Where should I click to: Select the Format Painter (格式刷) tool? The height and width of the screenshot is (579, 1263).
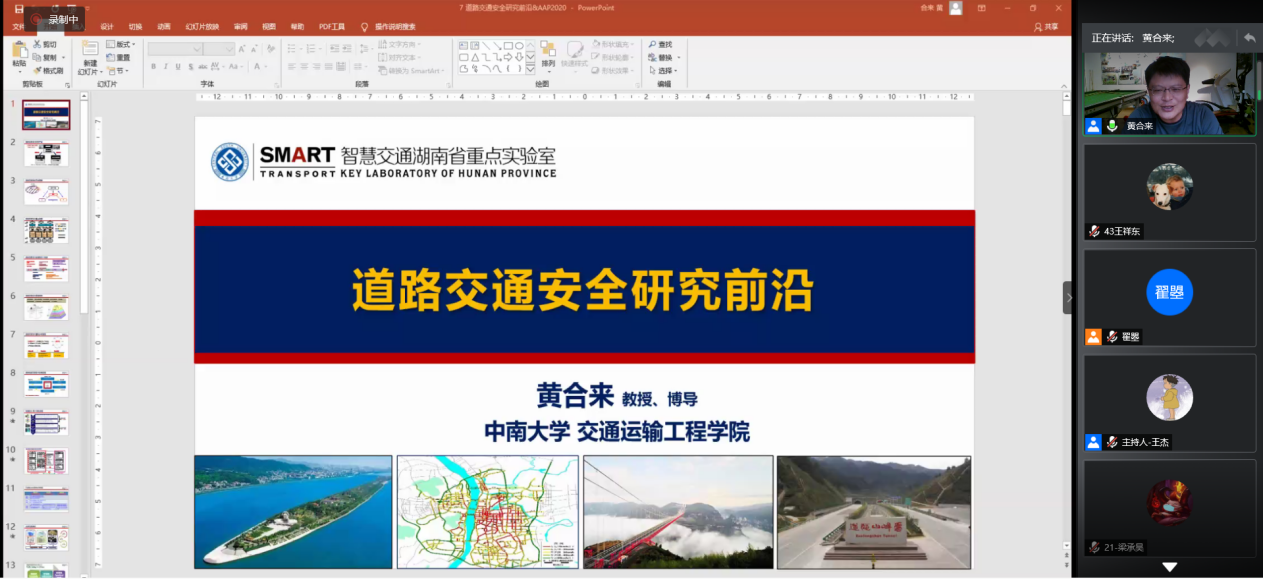tap(38, 71)
